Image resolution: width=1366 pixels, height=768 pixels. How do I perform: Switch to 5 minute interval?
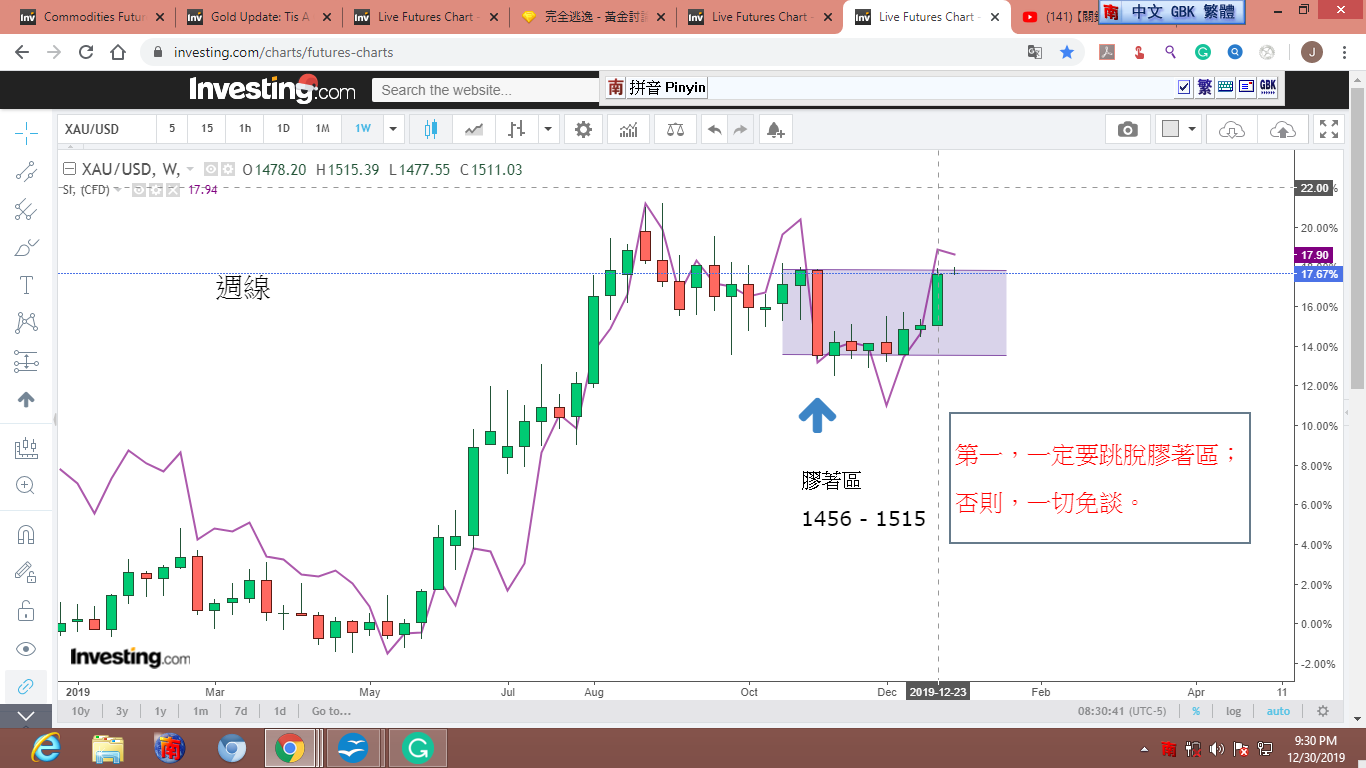pyautogui.click(x=172, y=129)
